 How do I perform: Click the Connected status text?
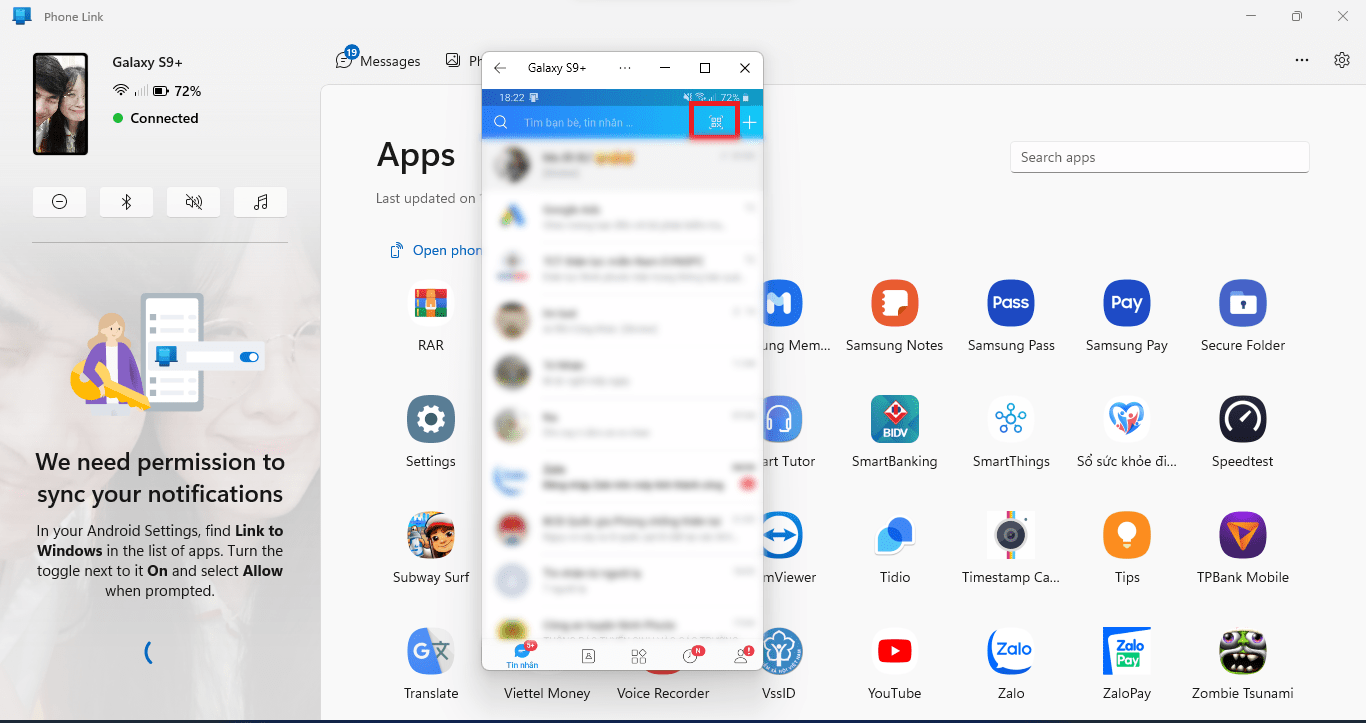click(x=164, y=118)
